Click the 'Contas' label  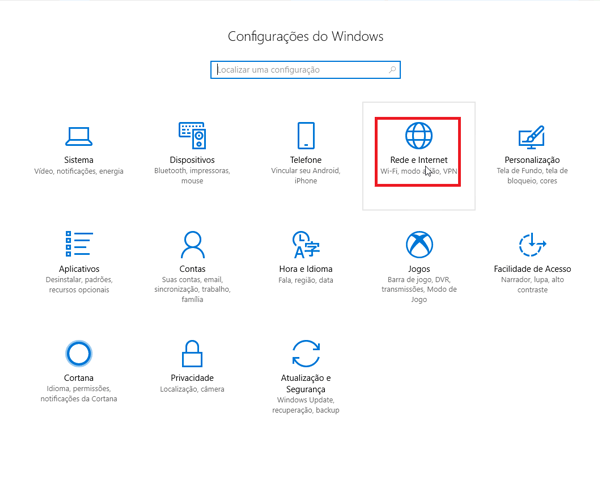pyautogui.click(x=192, y=269)
